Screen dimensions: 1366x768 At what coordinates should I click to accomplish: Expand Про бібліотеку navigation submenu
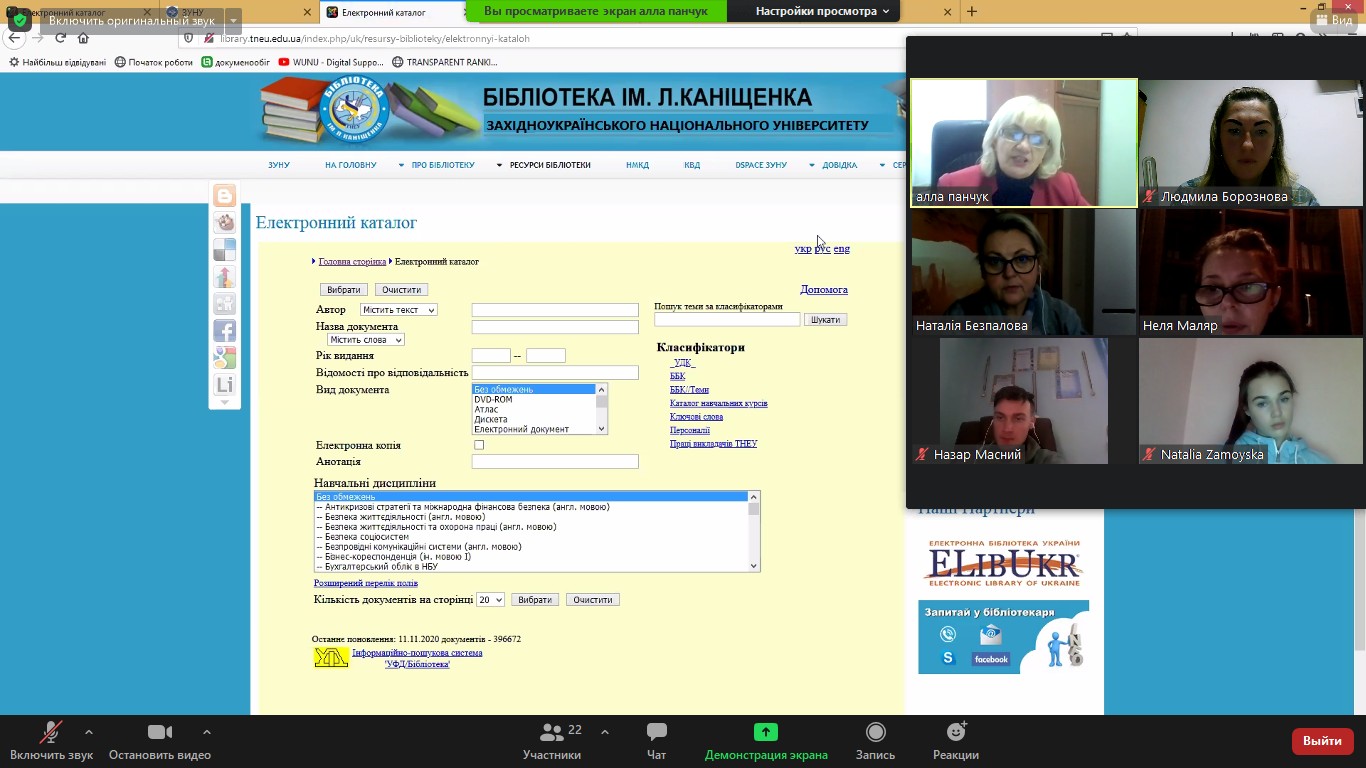[x=437, y=165]
